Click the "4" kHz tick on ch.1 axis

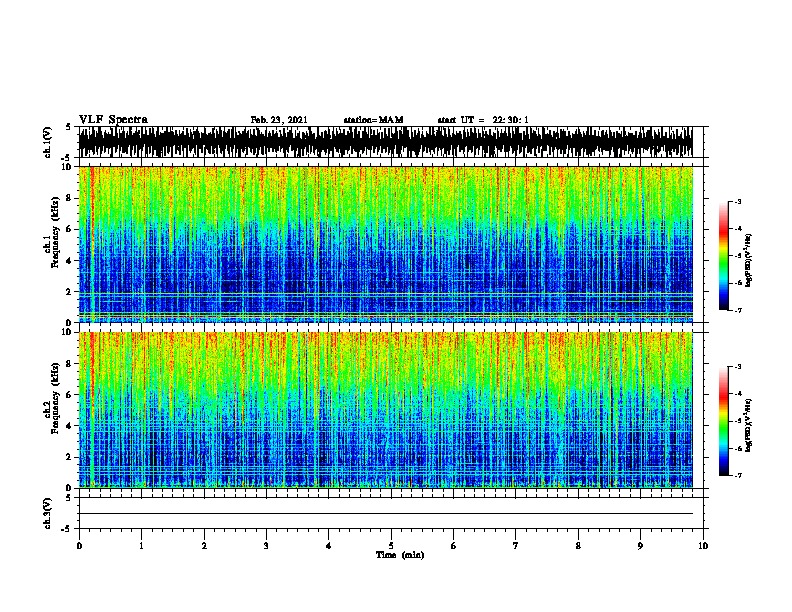[69, 261]
